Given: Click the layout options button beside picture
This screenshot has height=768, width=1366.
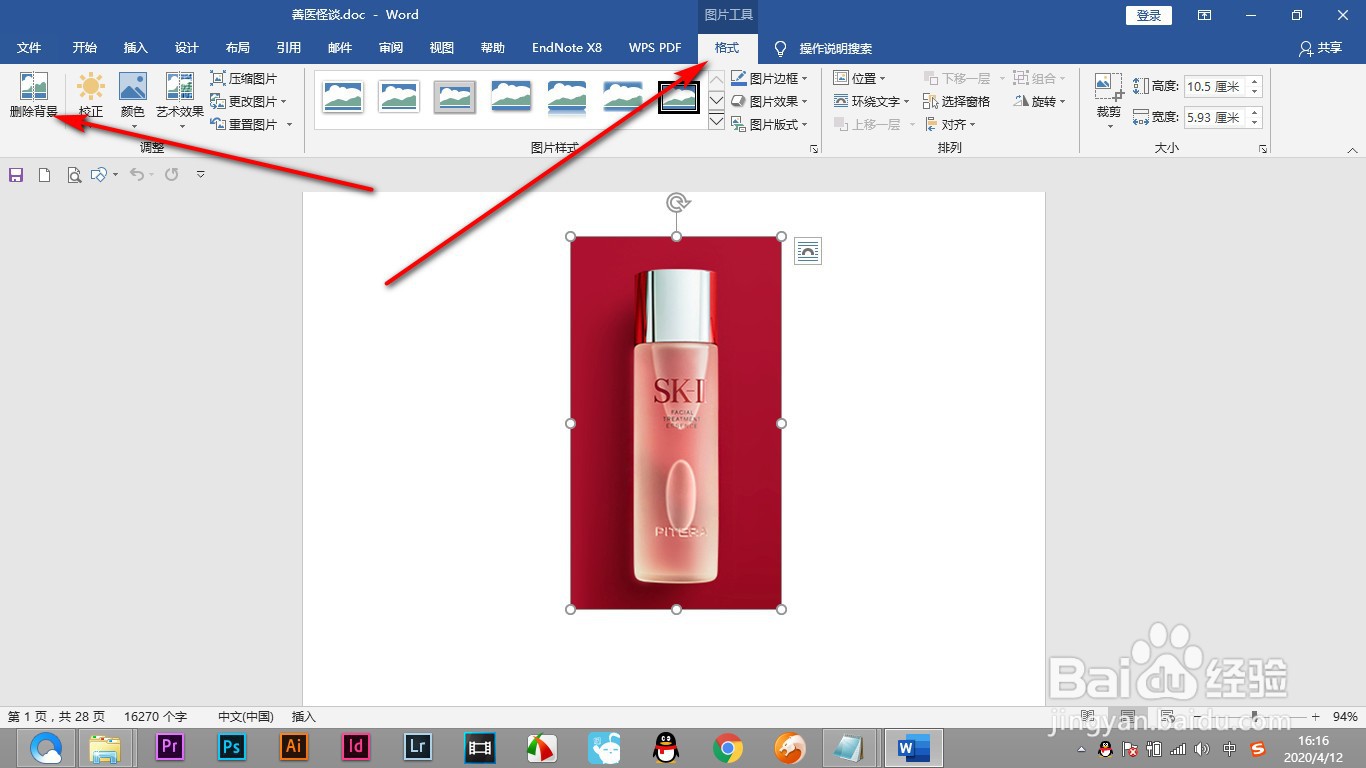Looking at the screenshot, I should [x=807, y=251].
